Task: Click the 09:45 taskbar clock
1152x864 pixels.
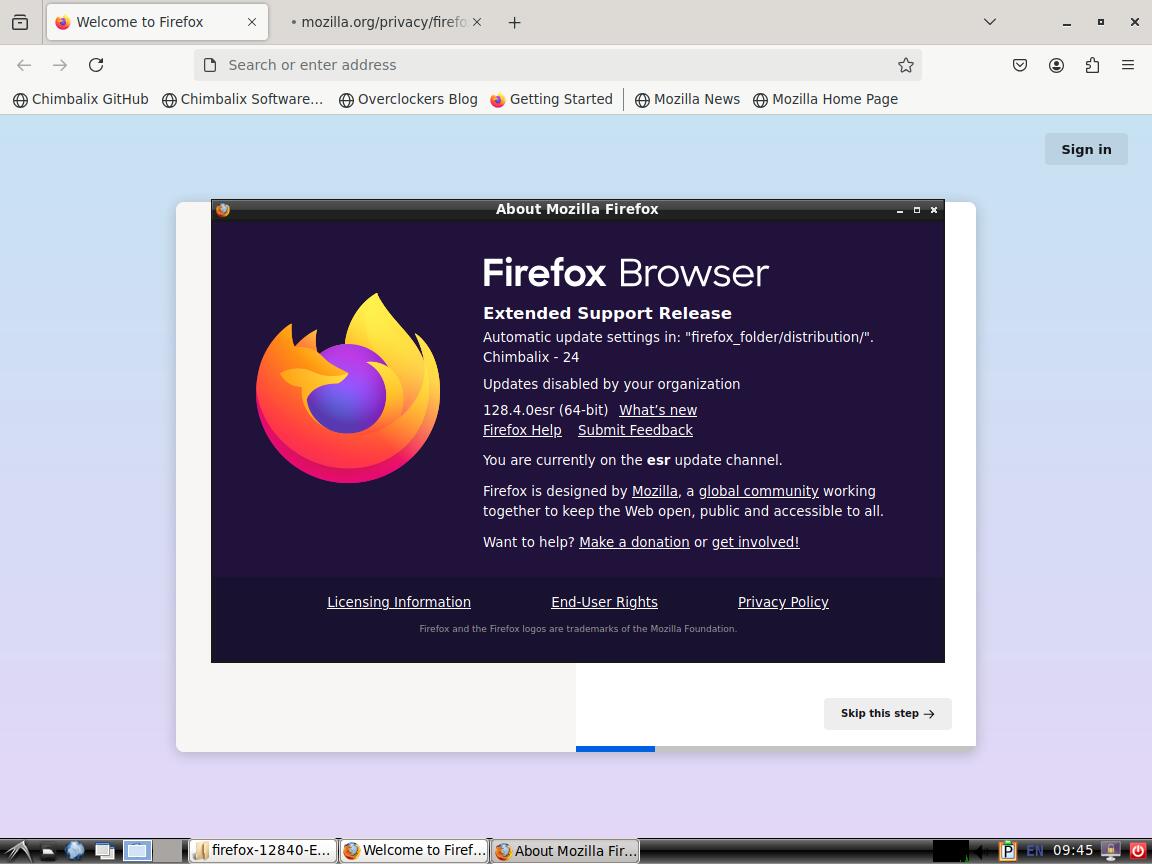Action: [1073, 851]
